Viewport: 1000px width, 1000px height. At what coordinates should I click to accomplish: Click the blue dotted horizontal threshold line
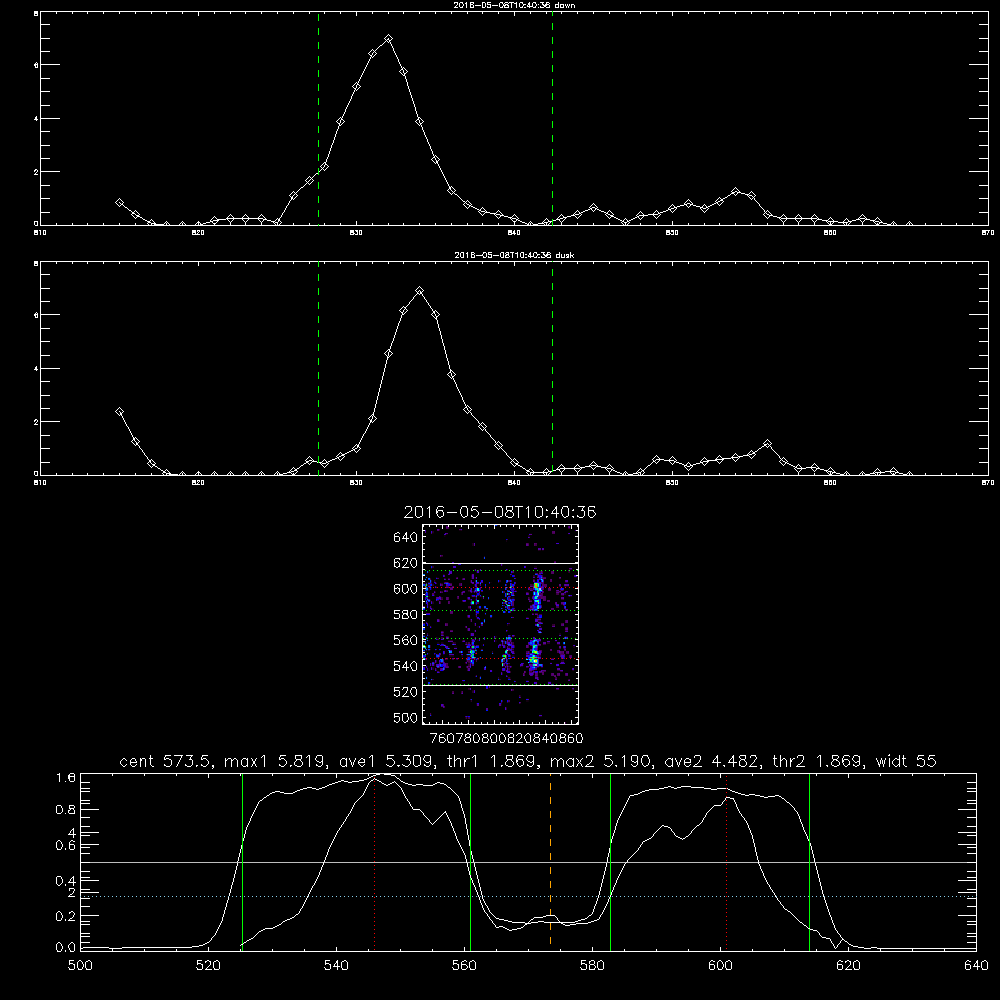pyautogui.click(x=529, y=896)
